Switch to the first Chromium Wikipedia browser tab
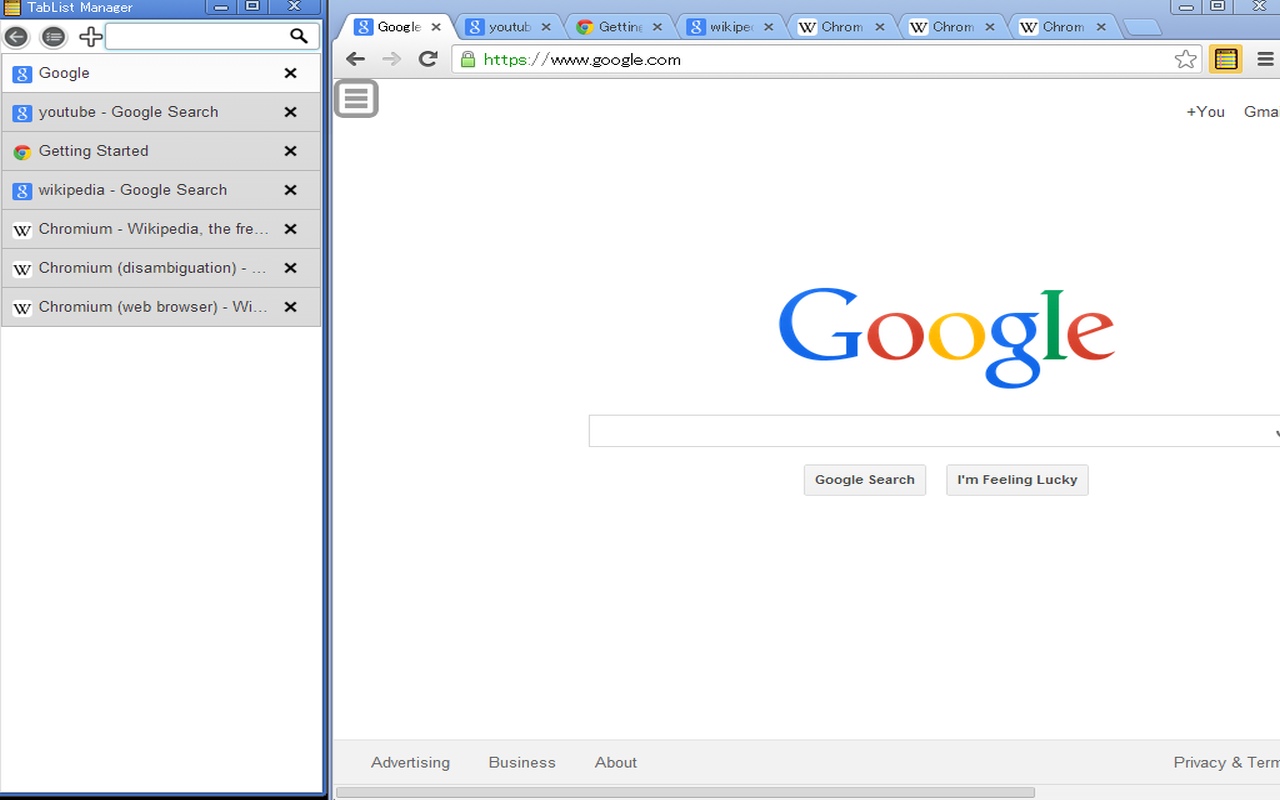 (x=841, y=27)
